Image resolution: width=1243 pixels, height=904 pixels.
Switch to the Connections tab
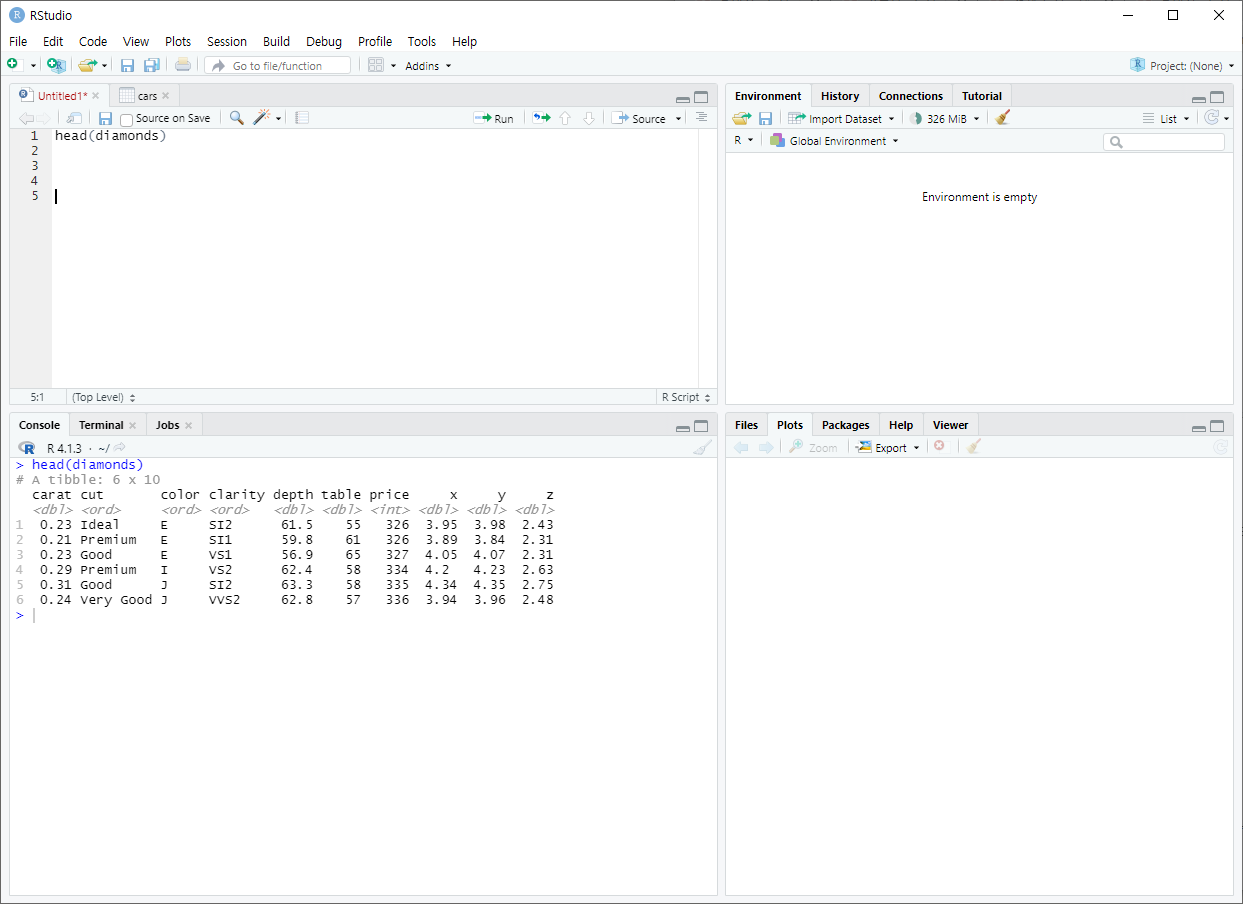pyautogui.click(x=911, y=96)
